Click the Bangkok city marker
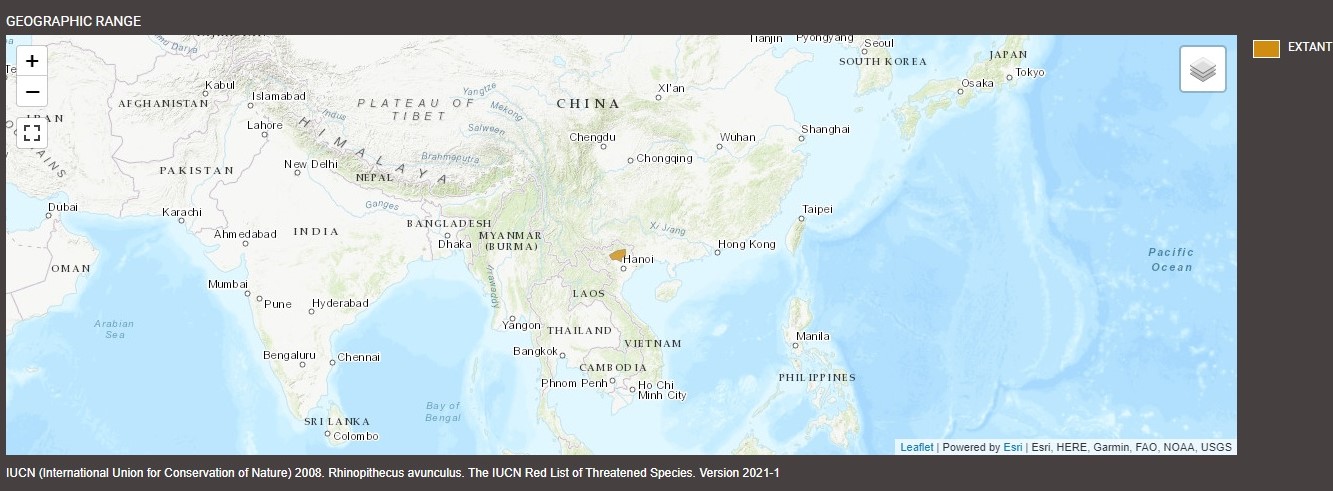The height and width of the screenshot is (491, 1333). point(563,354)
